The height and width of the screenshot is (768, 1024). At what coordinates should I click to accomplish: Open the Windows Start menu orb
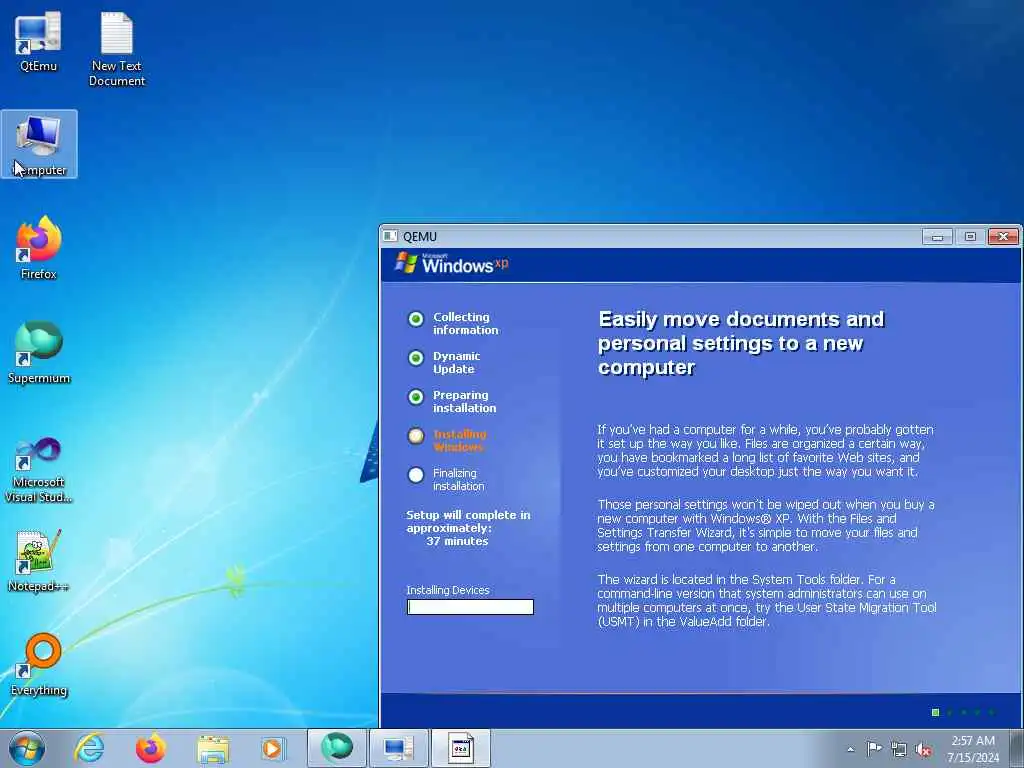[x=27, y=748]
